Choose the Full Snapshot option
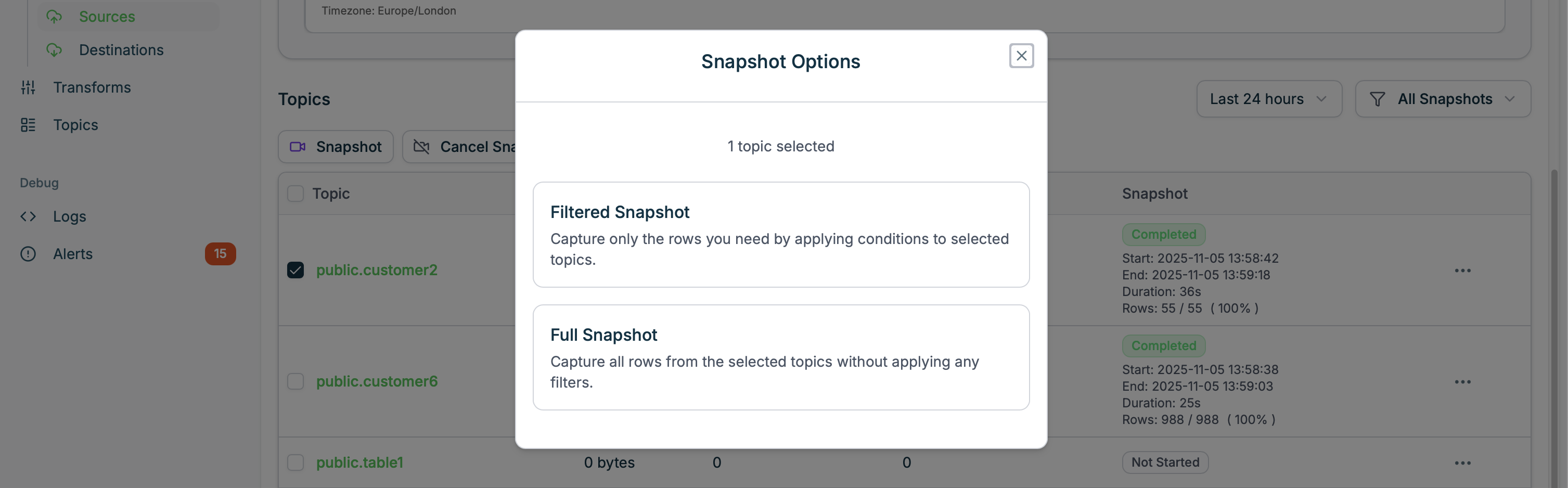1568x488 pixels. pyautogui.click(x=780, y=358)
